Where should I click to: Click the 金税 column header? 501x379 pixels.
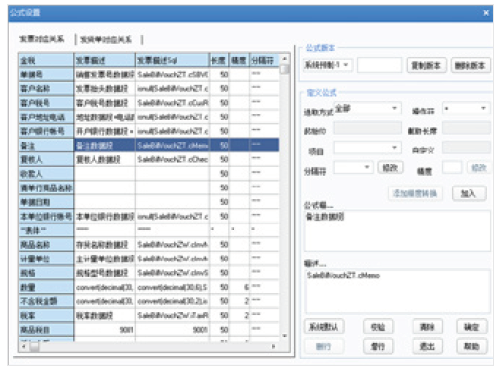click(x=46, y=60)
